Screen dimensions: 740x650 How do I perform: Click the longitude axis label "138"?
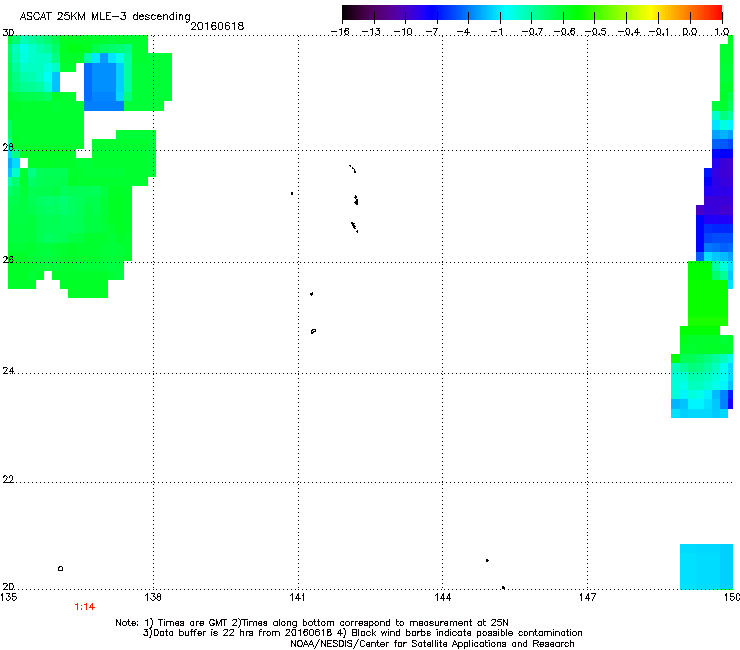pyautogui.click(x=153, y=597)
